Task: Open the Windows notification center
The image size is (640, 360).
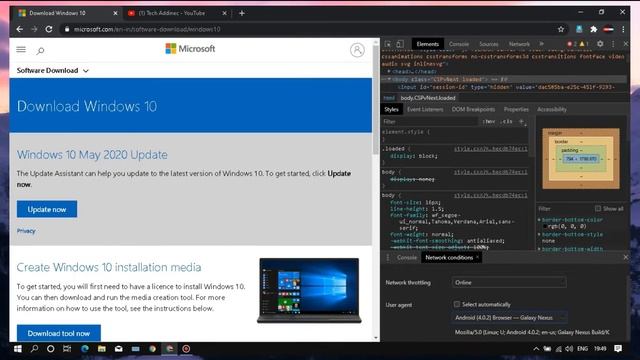Action: click(618, 349)
